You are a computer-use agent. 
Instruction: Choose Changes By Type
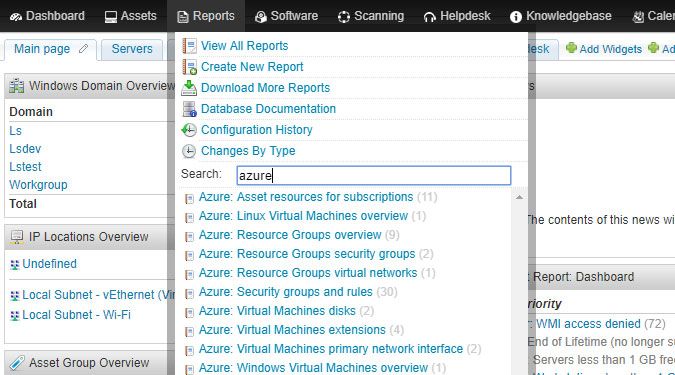coord(248,151)
